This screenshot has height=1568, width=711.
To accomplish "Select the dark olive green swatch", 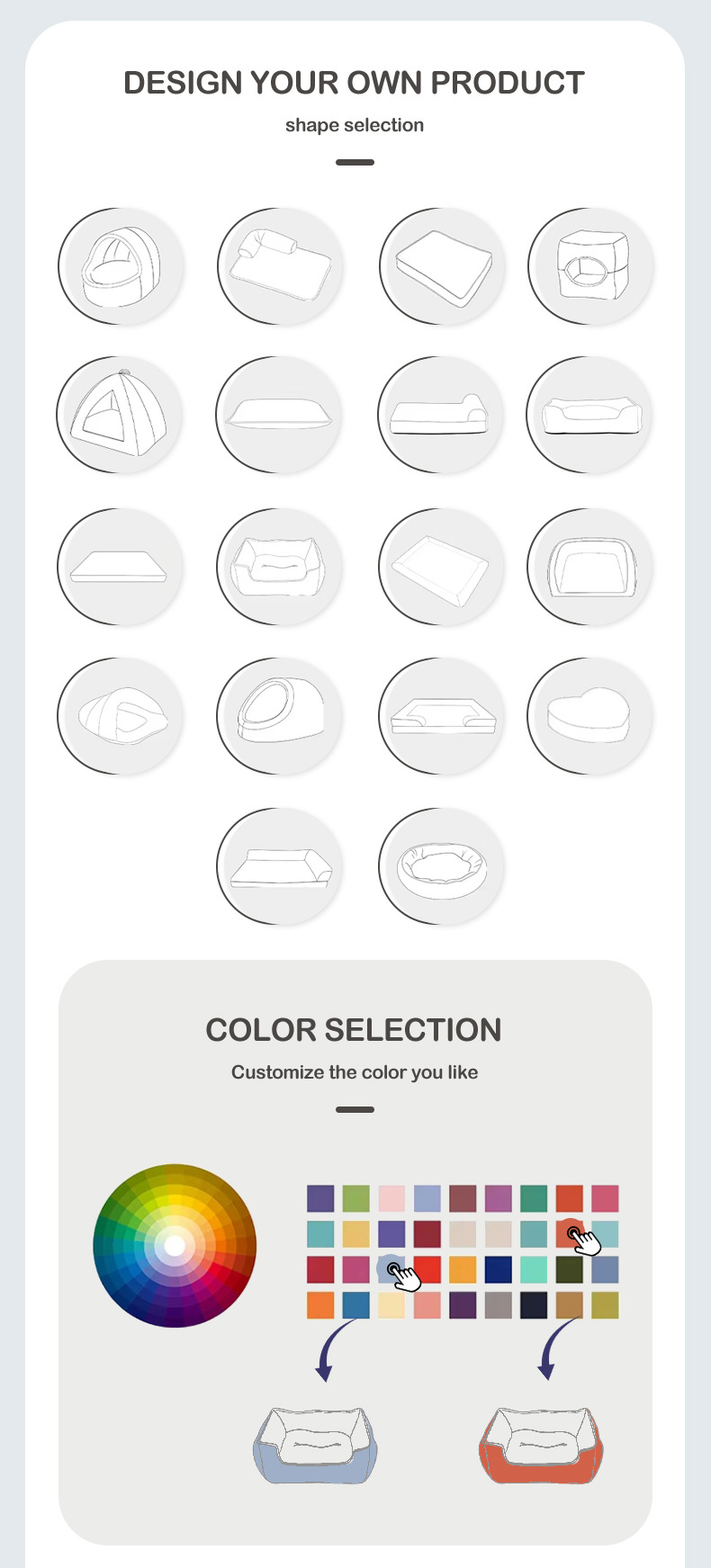I will (569, 1269).
